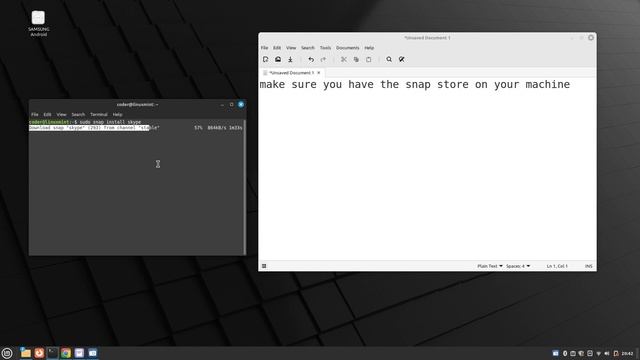Open Find with magnifier icon
Image resolution: width=640 pixels, height=360 pixels.
(389, 60)
